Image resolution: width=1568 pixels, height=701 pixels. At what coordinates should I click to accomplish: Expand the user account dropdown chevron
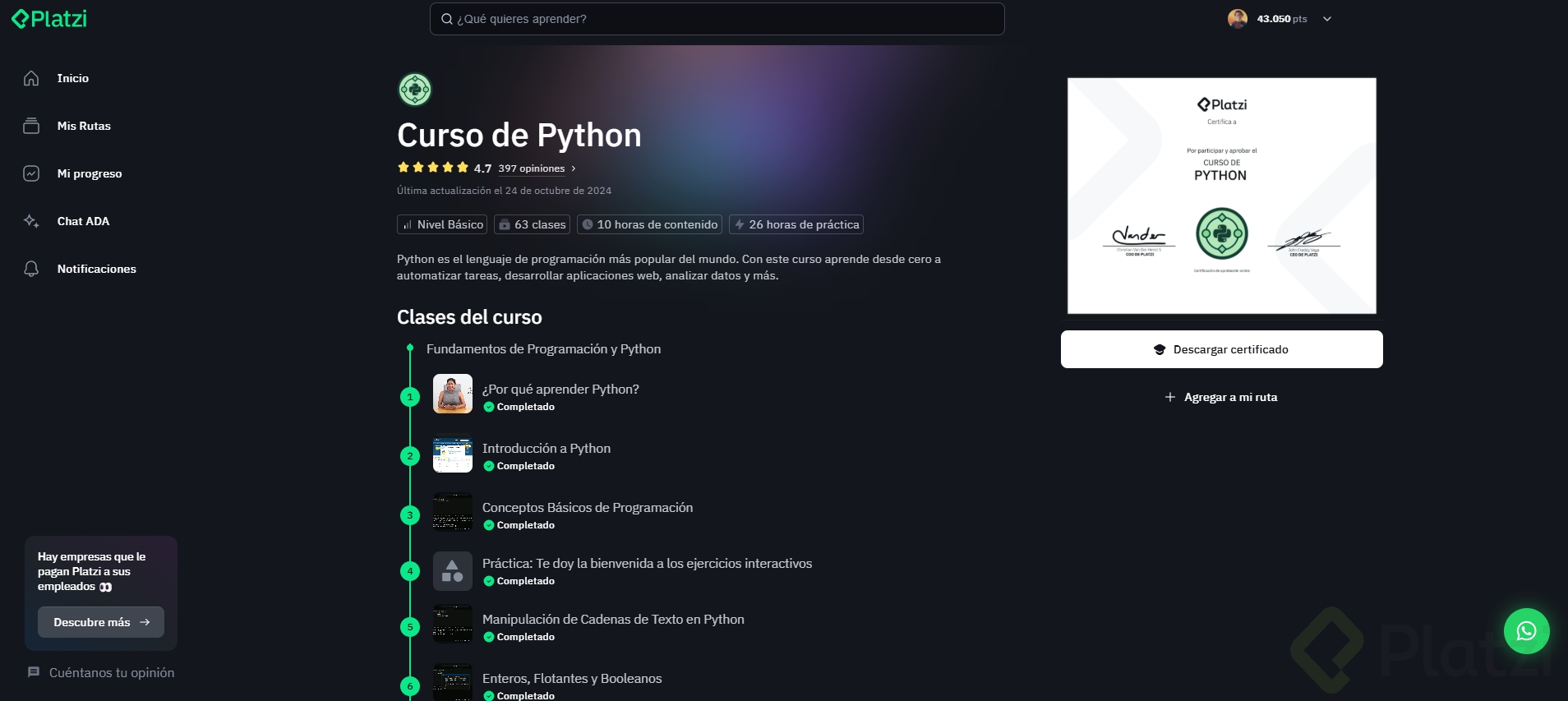click(1327, 19)
